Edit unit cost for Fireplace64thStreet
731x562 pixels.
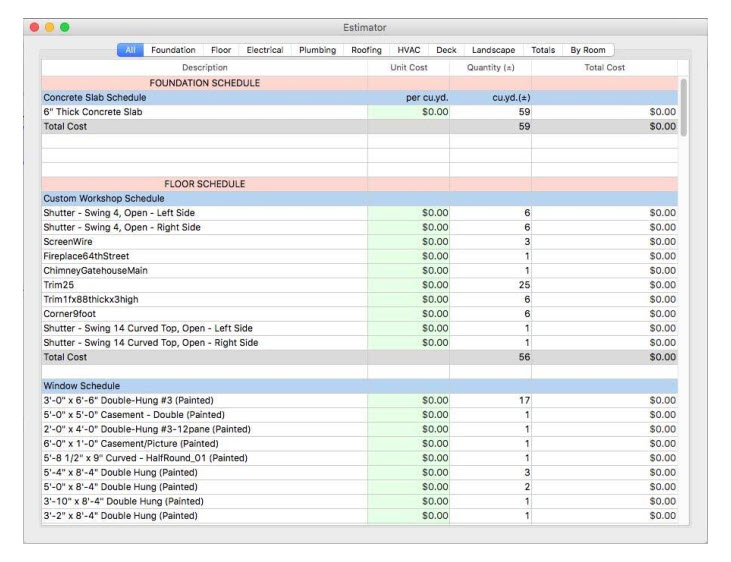pyautogui.click(x=408, y=256)
